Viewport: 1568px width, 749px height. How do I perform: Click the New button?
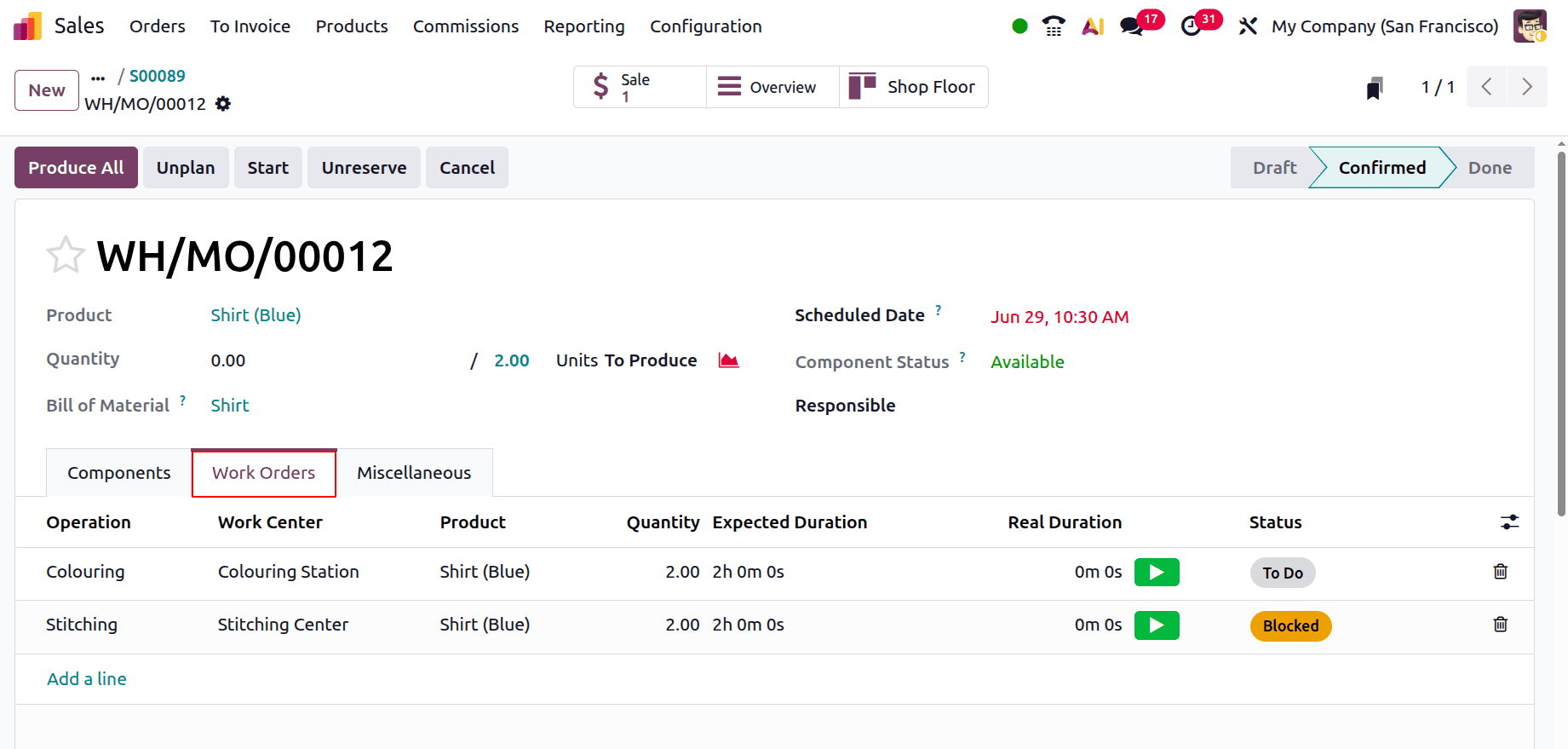[47, 90]
